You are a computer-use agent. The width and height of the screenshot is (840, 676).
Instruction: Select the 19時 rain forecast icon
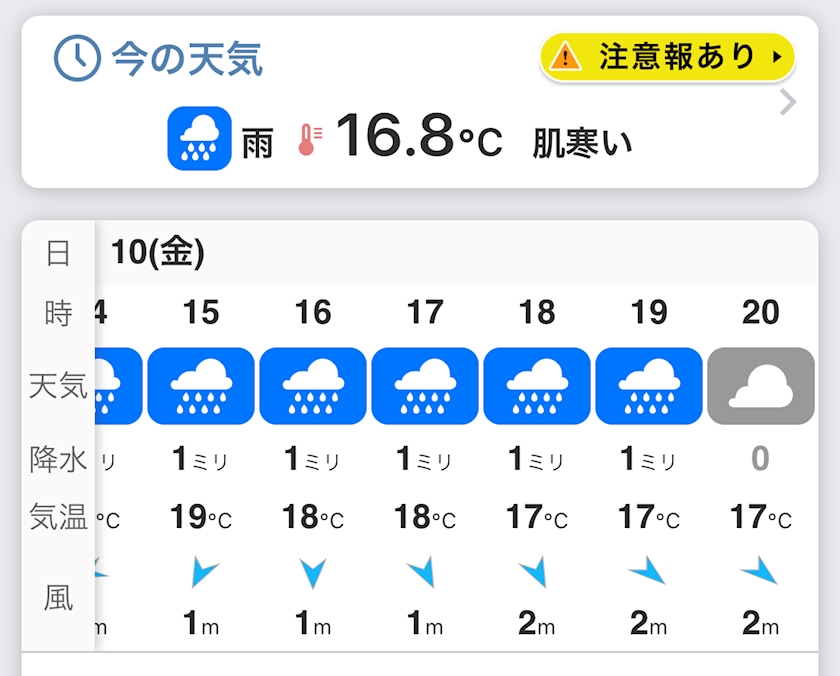click(x=649, y=386)
